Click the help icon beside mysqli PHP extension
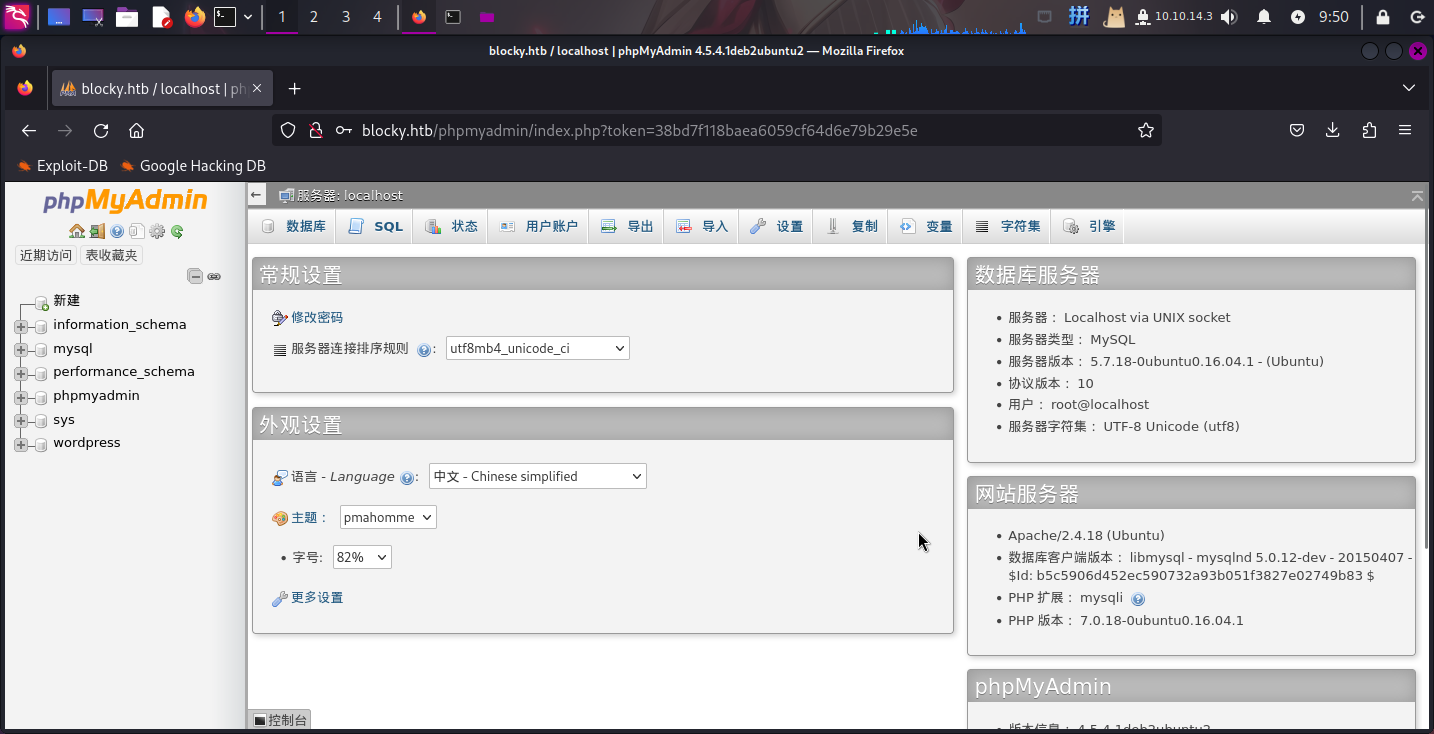The height and width of the screenshot is (734, 1434). point(1138,599)
